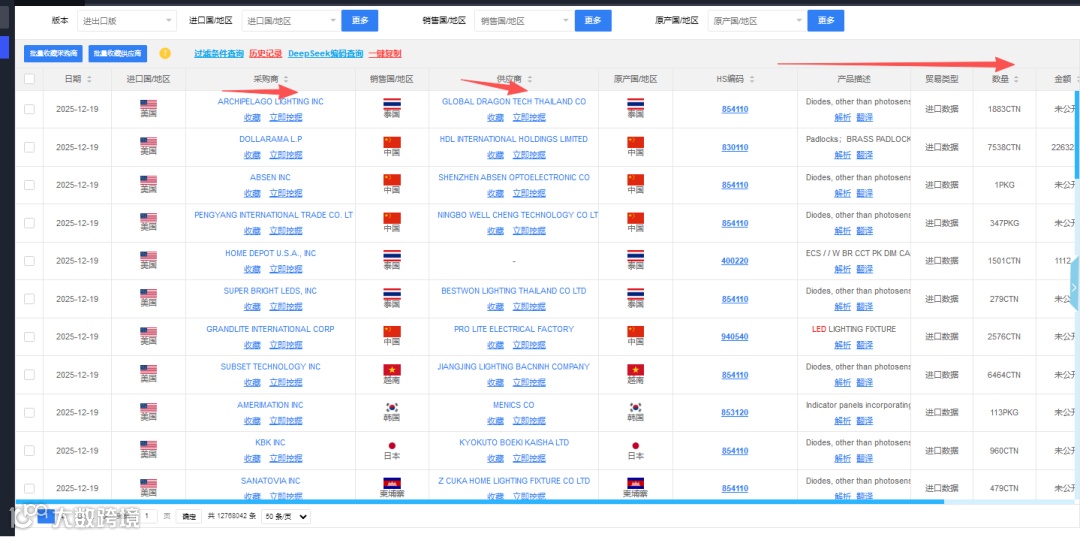The width and height of the screenshot is (1080, 537).
Task: Open HS code 853120 link
Action: coord(735,413)
